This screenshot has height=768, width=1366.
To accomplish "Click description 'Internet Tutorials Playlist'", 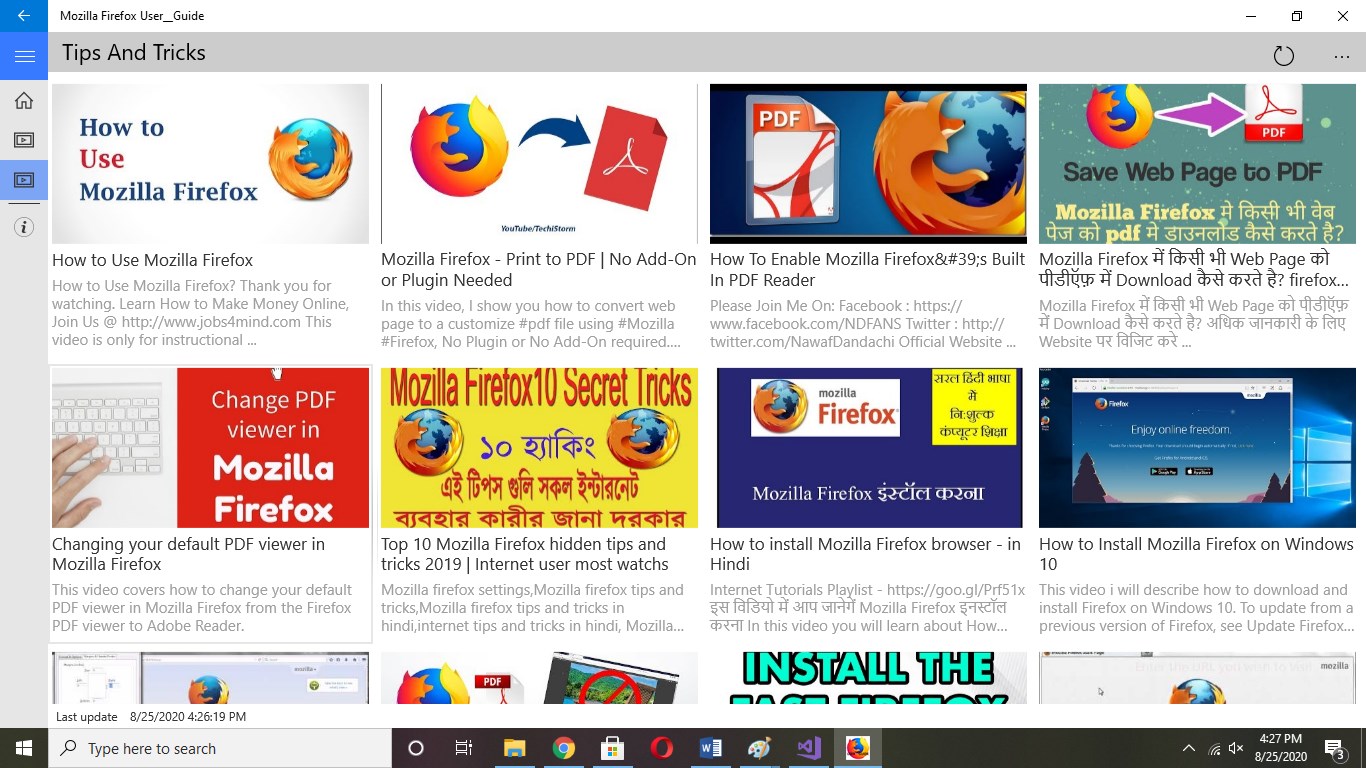I will (867, 608).
